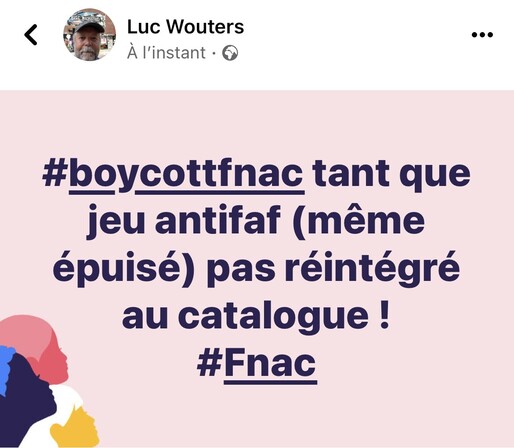This screenshot has width=514, height=448.
Task: Open the three-dot post options menu
Action: point(482,34)
